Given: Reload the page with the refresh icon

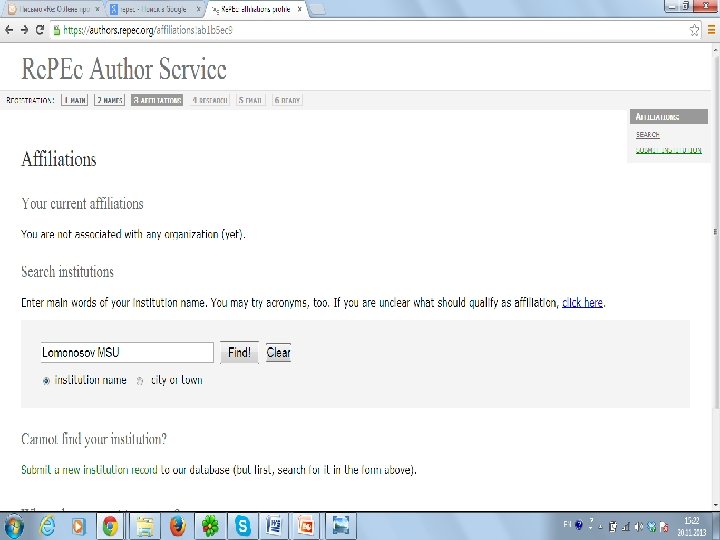Looking at the screenshot, I should pos(40,30).
